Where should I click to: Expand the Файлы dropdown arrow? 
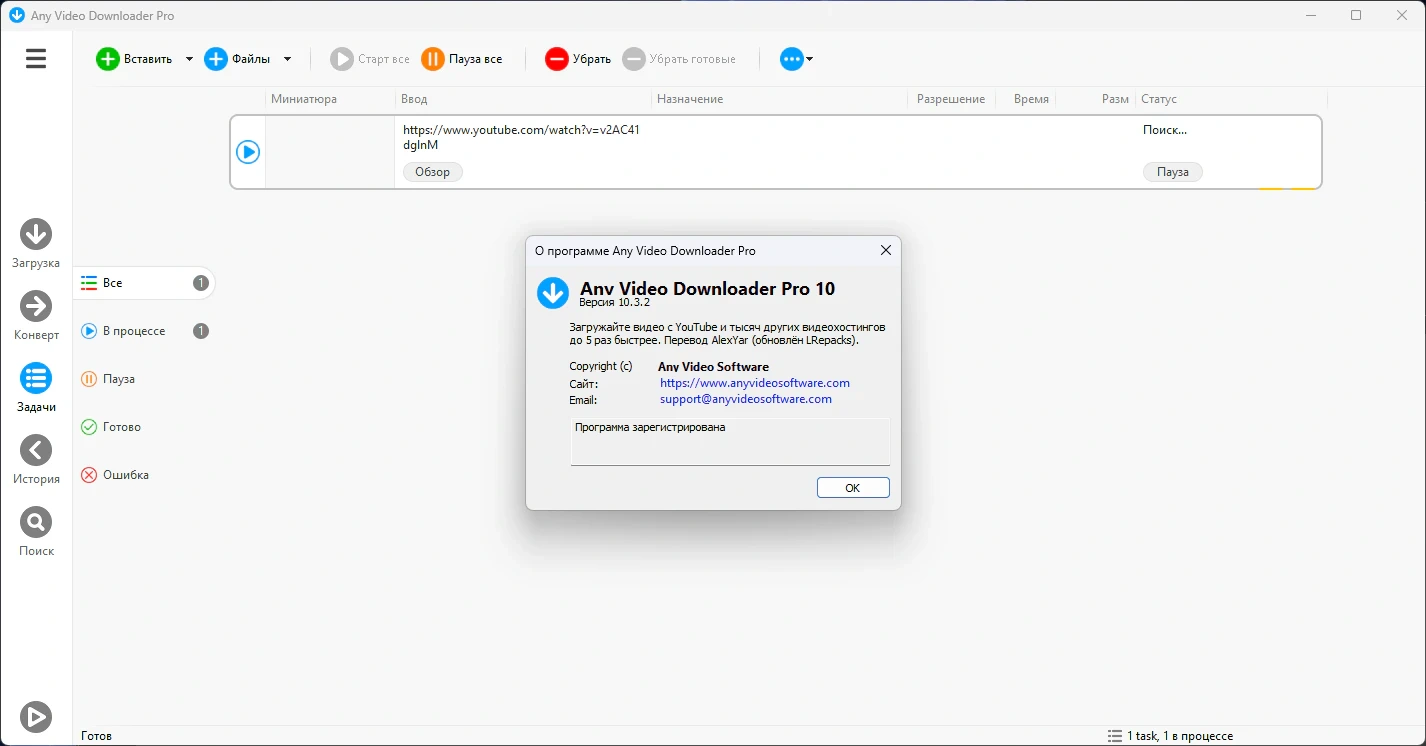coord(287,59)
